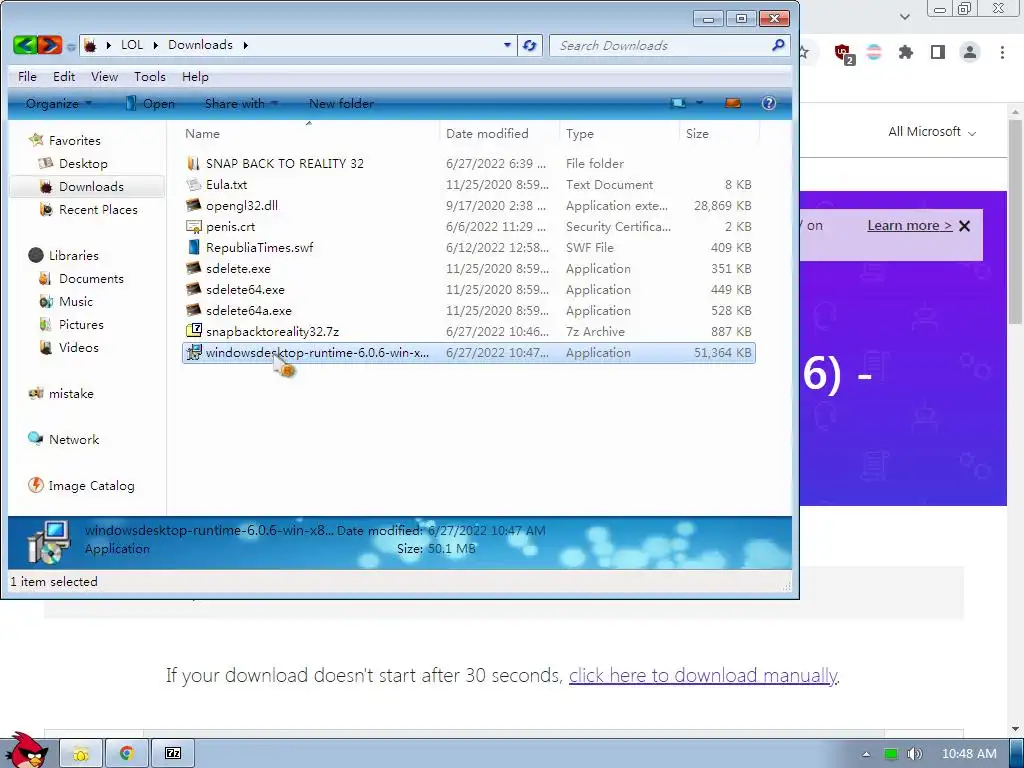The image size is (1024, 768).
Task: Open the Help question mark icon
Action: coord(769,103)
